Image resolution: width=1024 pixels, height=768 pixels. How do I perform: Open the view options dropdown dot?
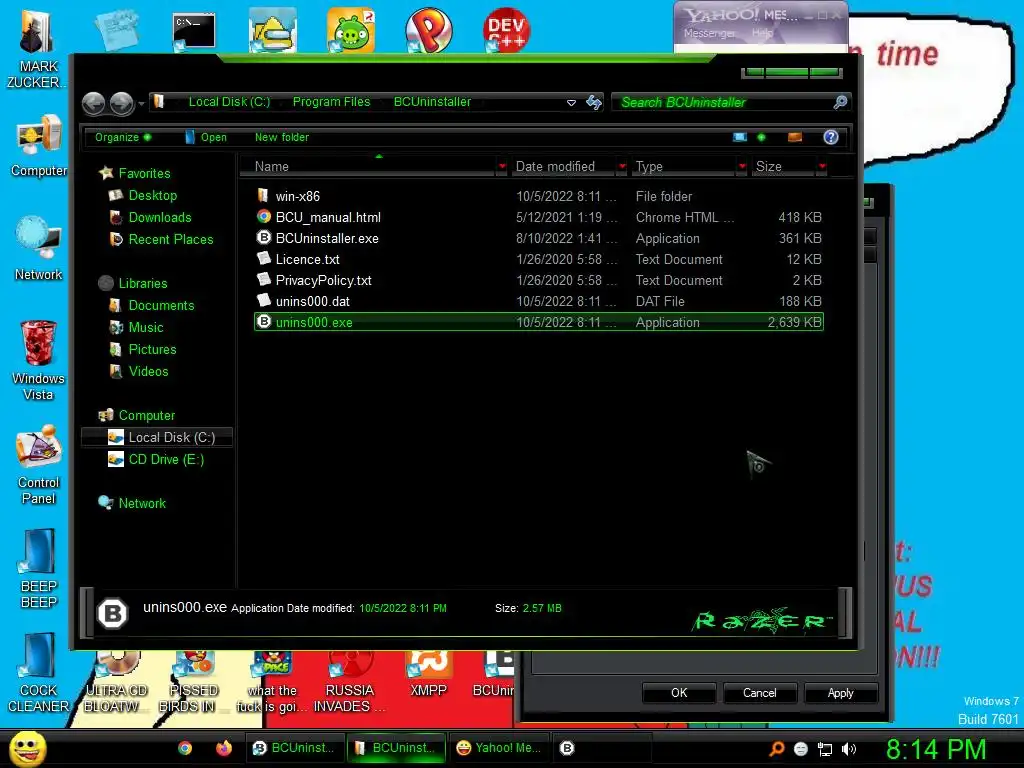tap(761, 137)
